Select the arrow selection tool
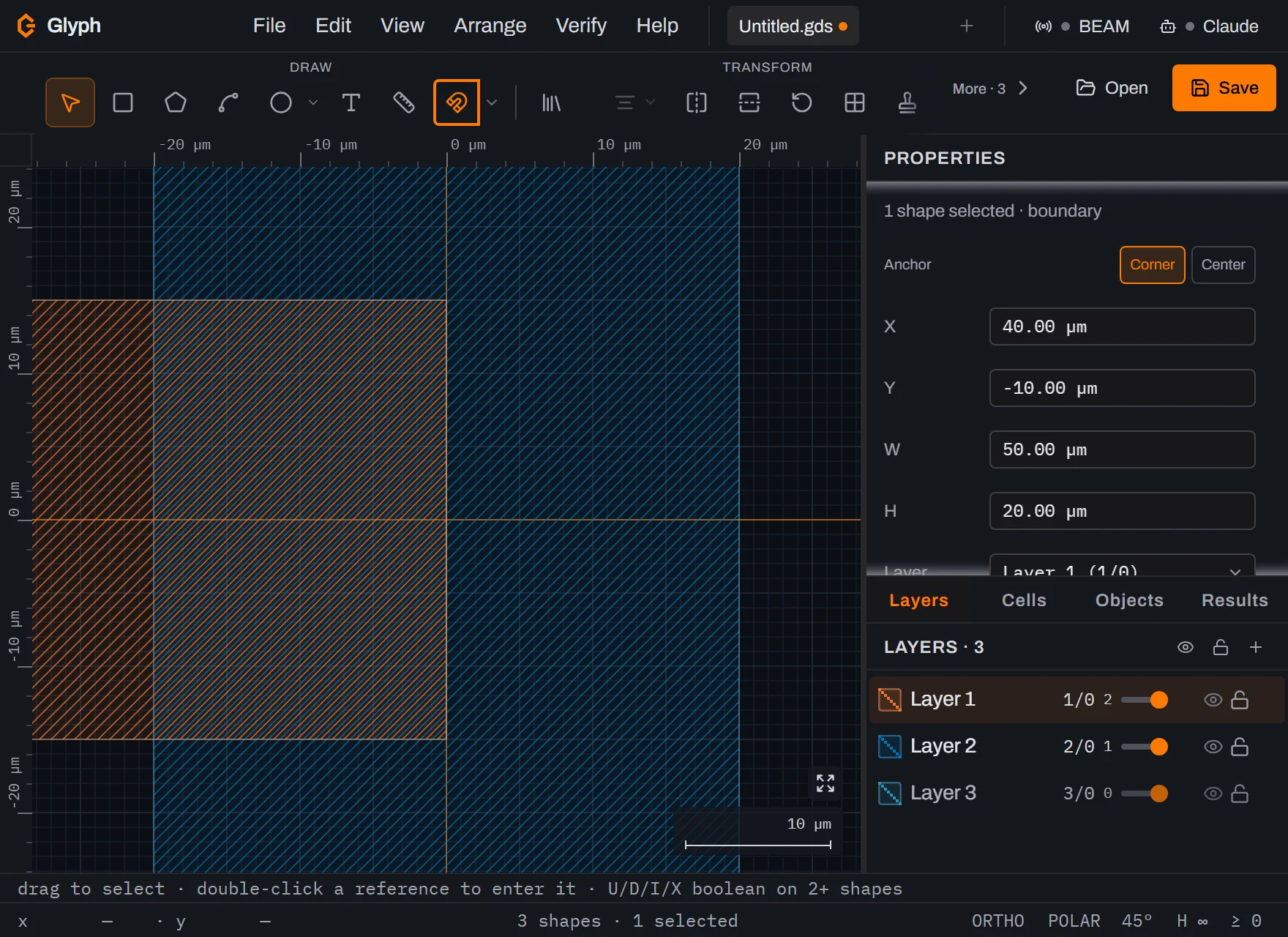 (x=70, y=102)
